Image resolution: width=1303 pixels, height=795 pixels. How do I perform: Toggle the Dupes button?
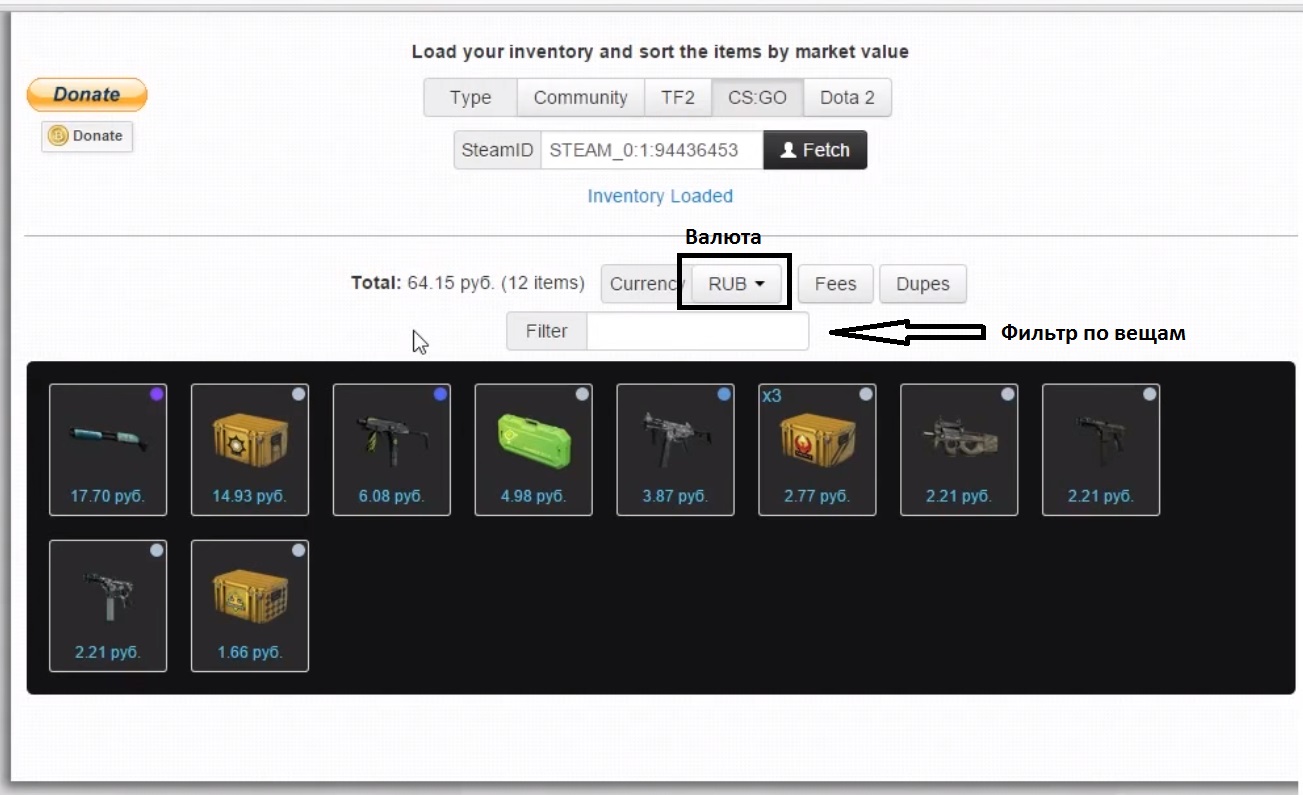pos(923,284)
